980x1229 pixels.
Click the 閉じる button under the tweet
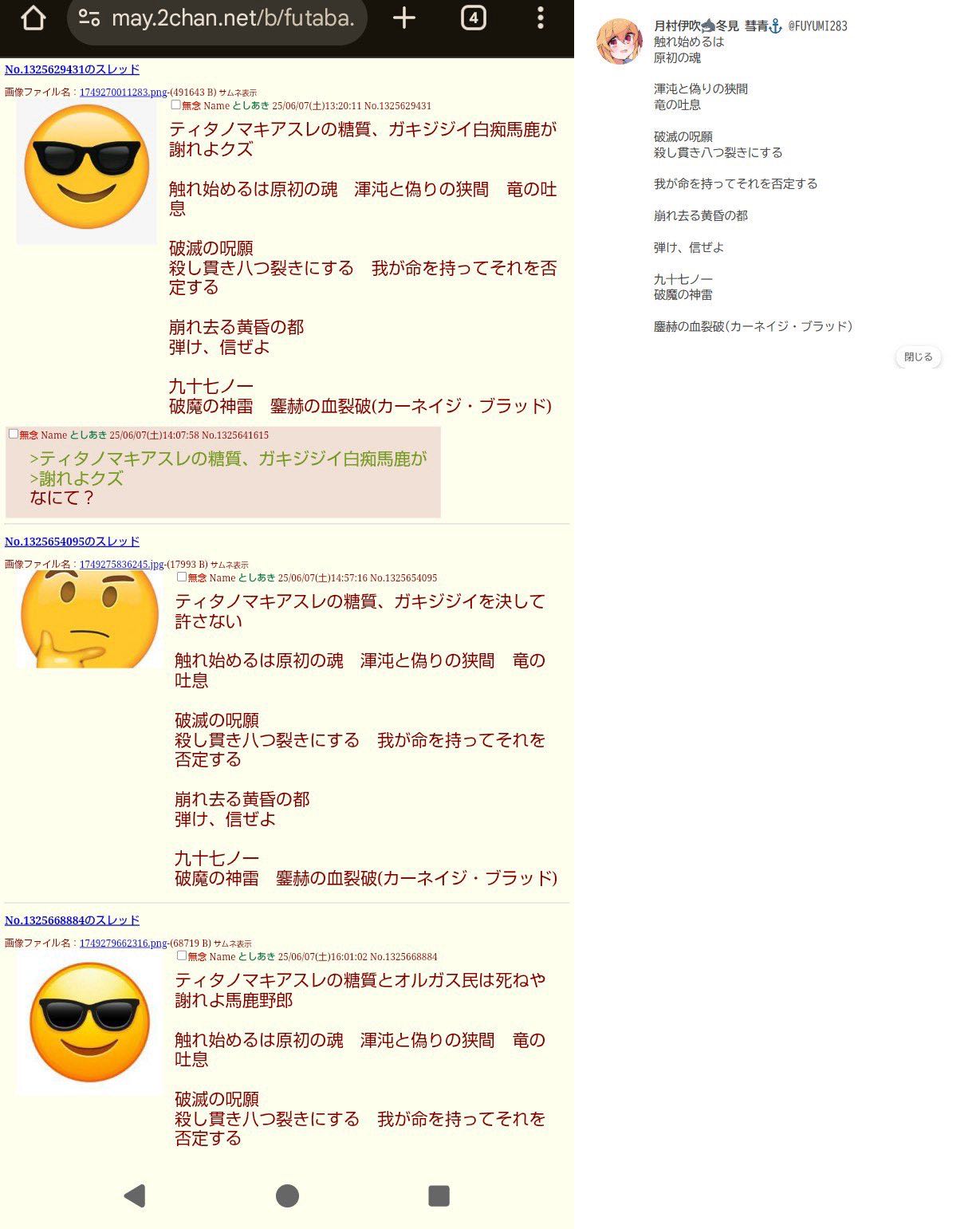point(918,357)
